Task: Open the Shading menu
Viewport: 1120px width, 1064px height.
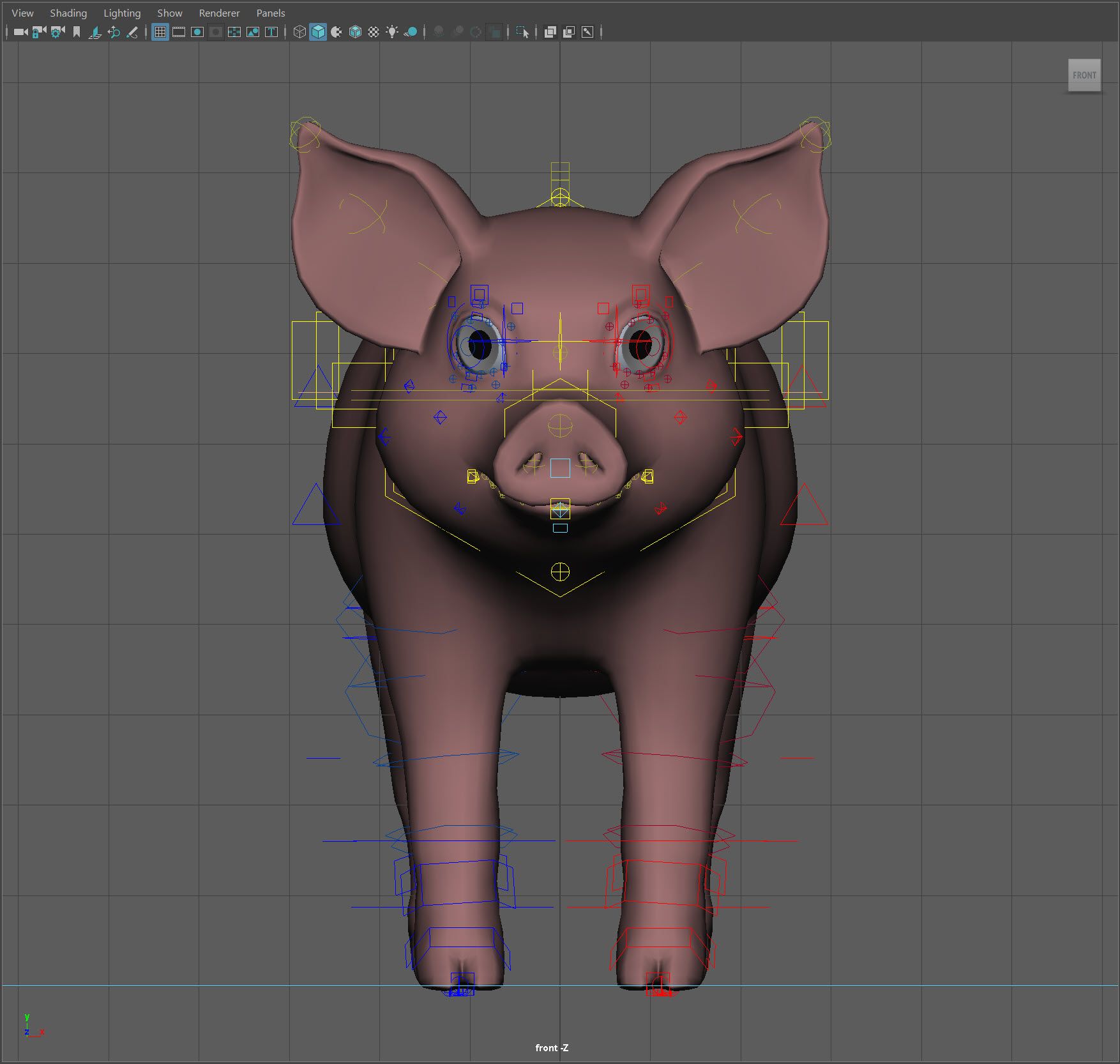Action: [x=68, y=13]
